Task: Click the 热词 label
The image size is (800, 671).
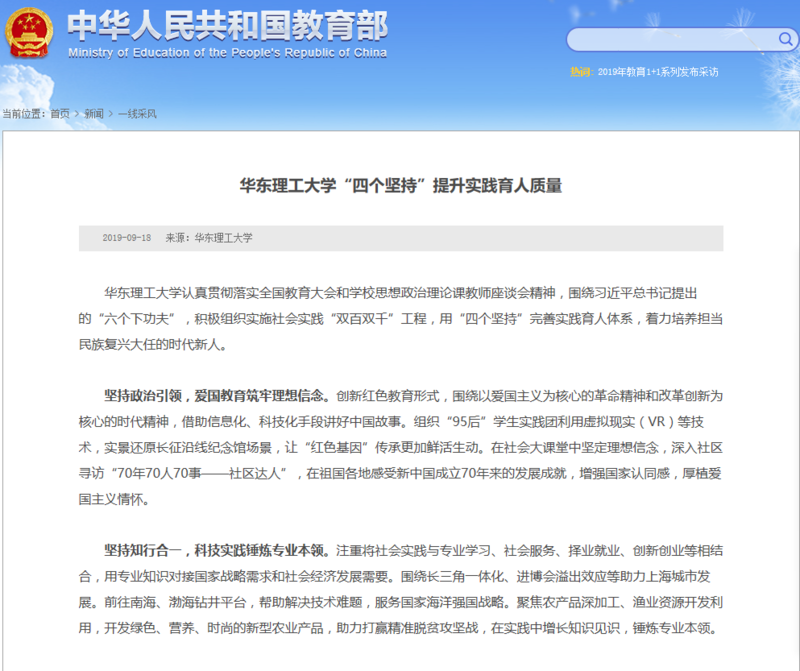Action: (581, 72)
